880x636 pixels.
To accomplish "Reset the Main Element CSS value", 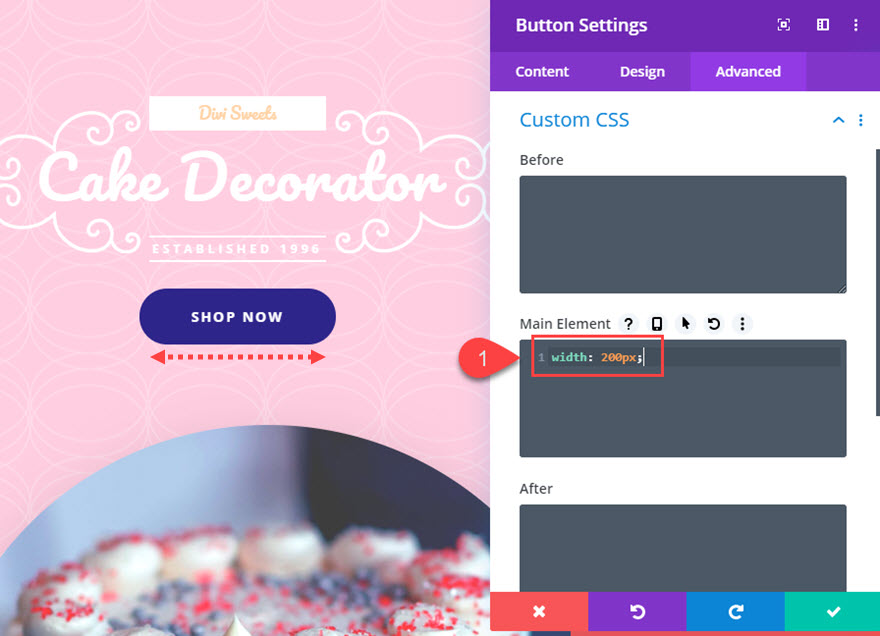I will point(714,324).
